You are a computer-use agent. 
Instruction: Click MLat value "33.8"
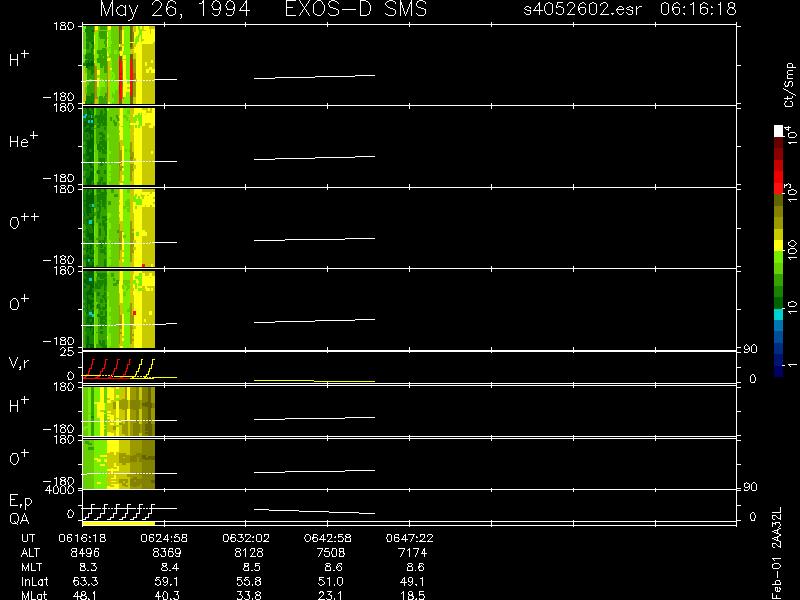point(249,595)
